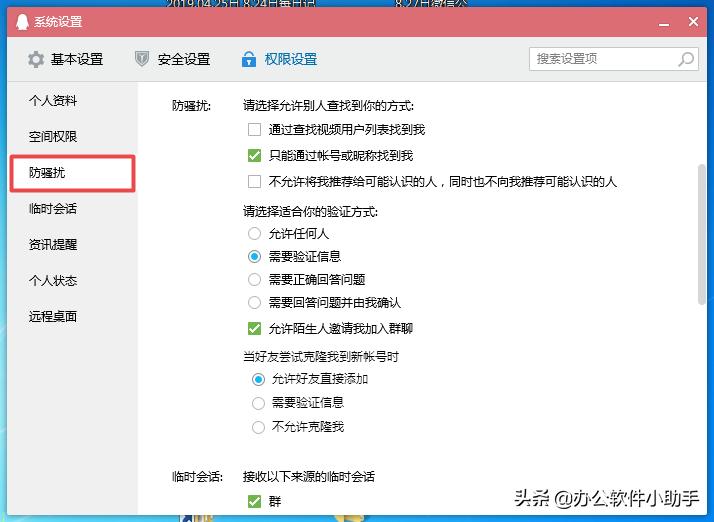Close the 系统设置 window
Viewport: 714px width, 522px height.
click(x=694, y=22)
